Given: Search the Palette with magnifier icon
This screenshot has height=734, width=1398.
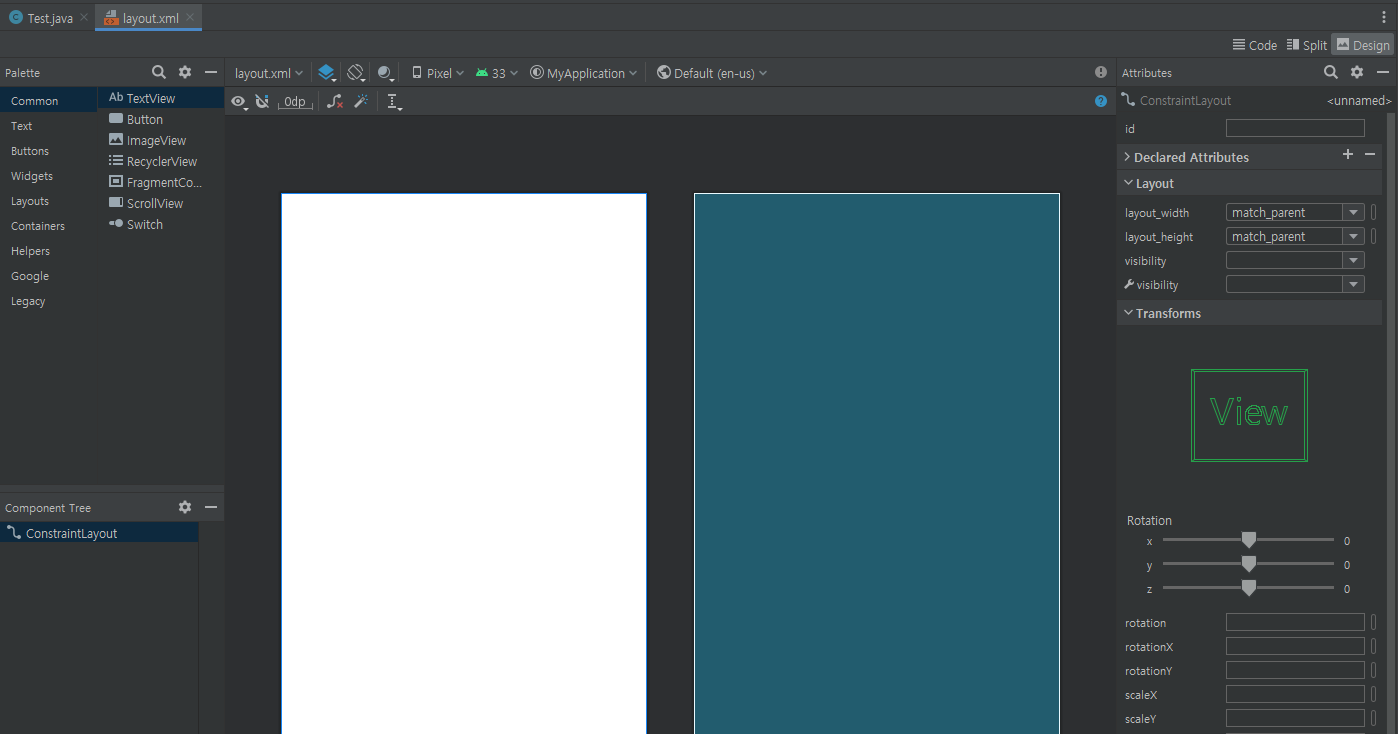Looking at the screenshot, I should coord(159,72).
